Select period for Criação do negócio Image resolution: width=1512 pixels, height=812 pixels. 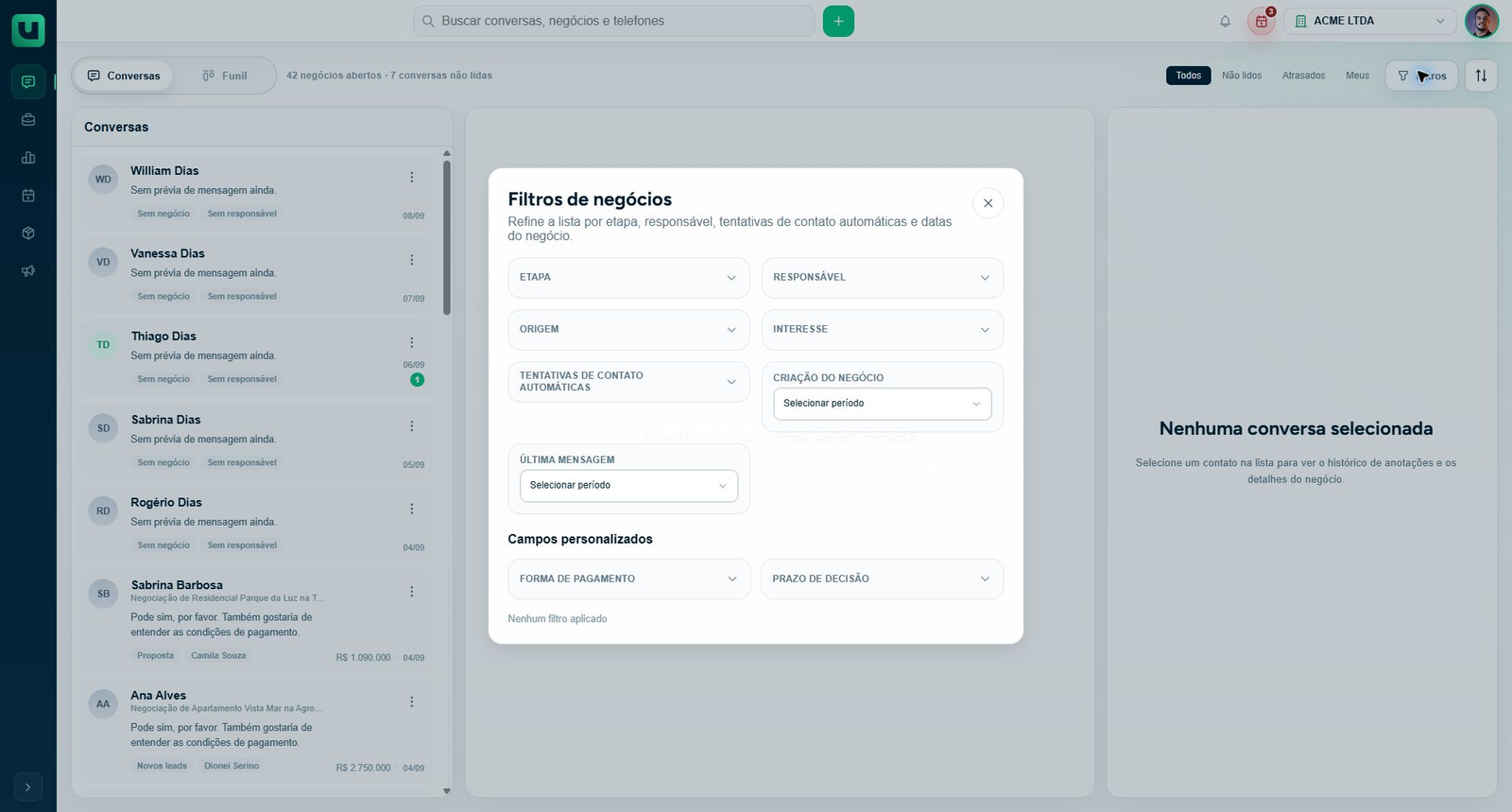[x=883, y=404]
